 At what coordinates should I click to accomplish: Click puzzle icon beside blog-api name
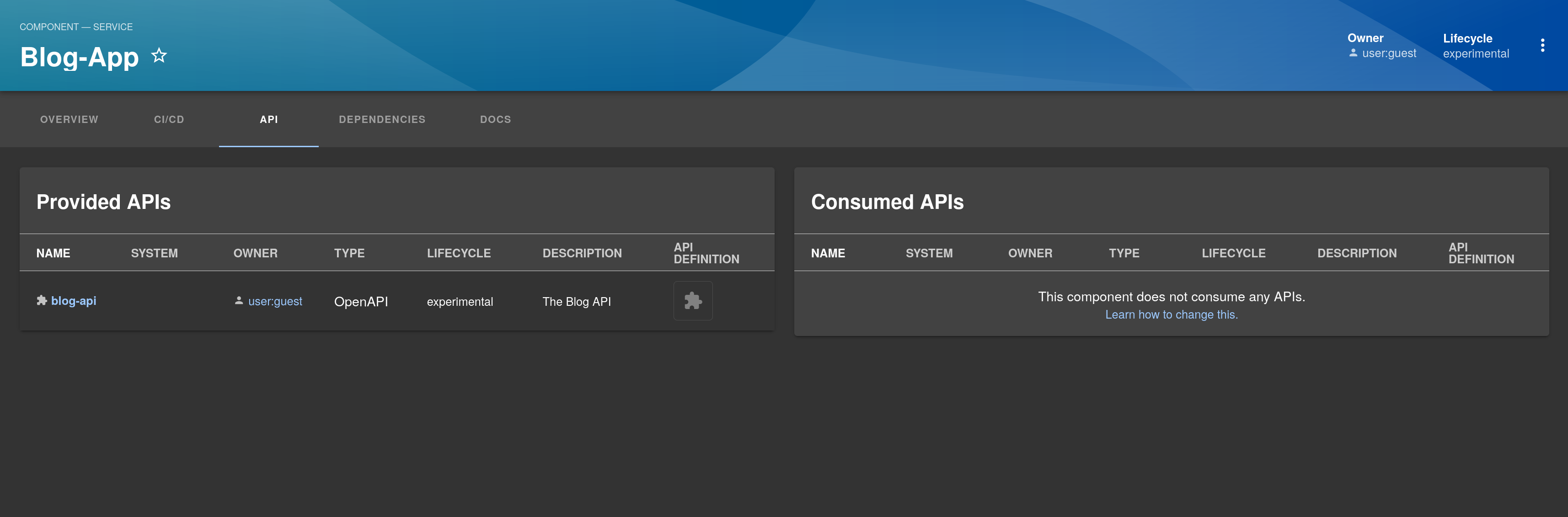(42, 300)
